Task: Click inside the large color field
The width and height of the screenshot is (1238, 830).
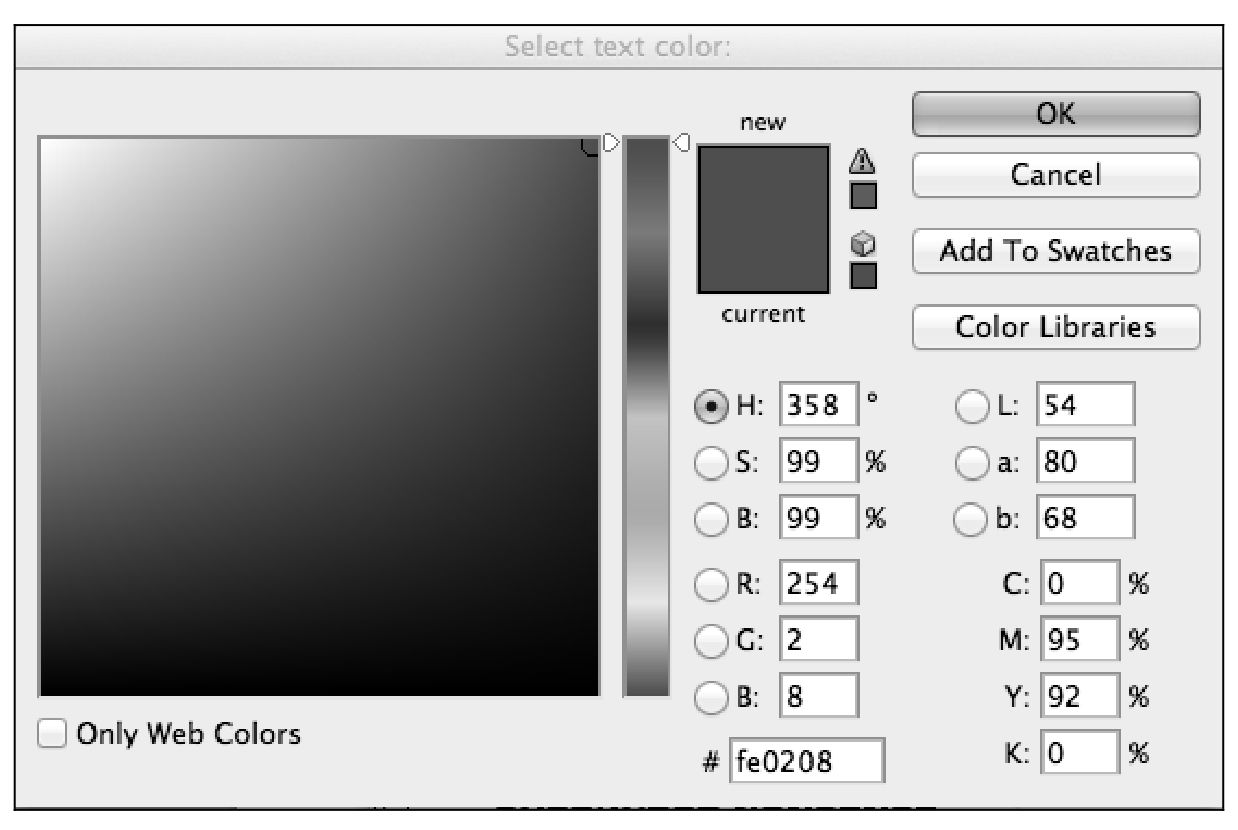Action: [319, 415]
